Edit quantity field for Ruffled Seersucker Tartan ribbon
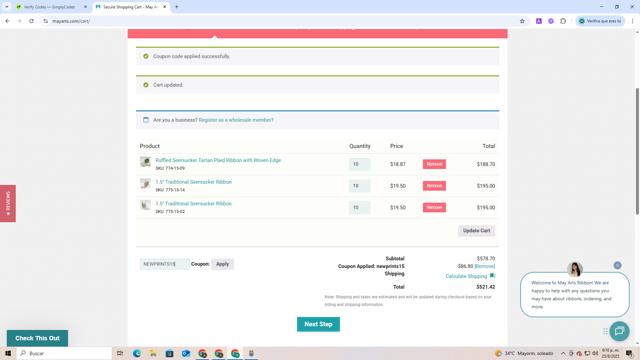The width and height of the screenshot is (640, 360). pyautogui.click(x=359, y=164)
